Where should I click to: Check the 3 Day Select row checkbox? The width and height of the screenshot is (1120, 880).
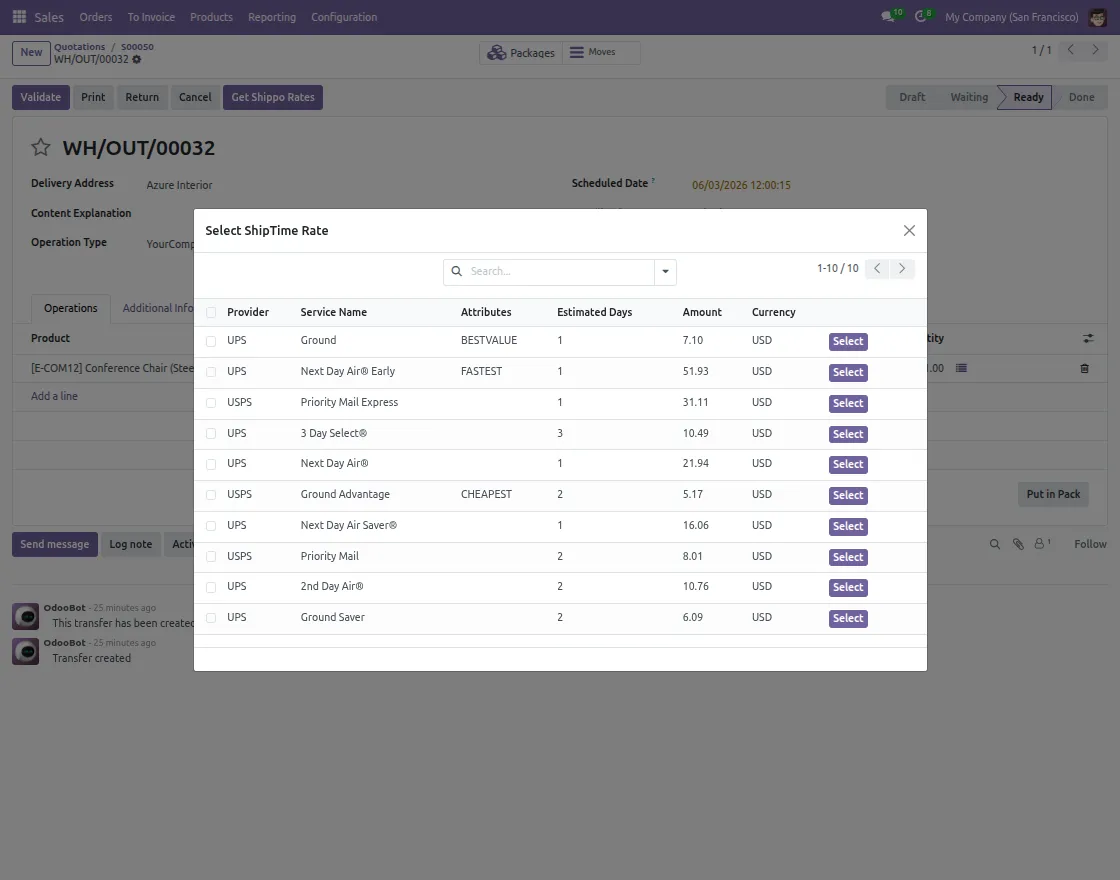pos(211,434)
